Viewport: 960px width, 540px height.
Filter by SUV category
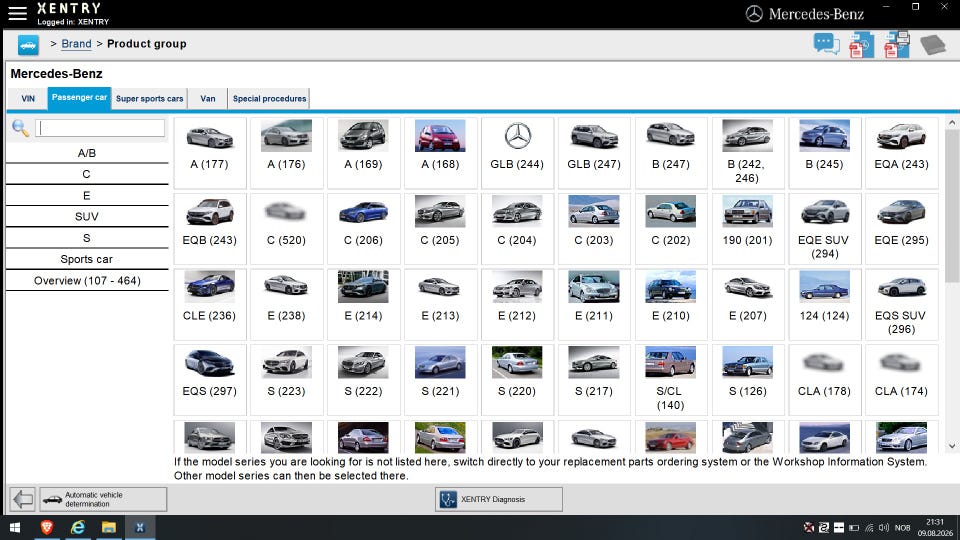[x=87, y=217]
